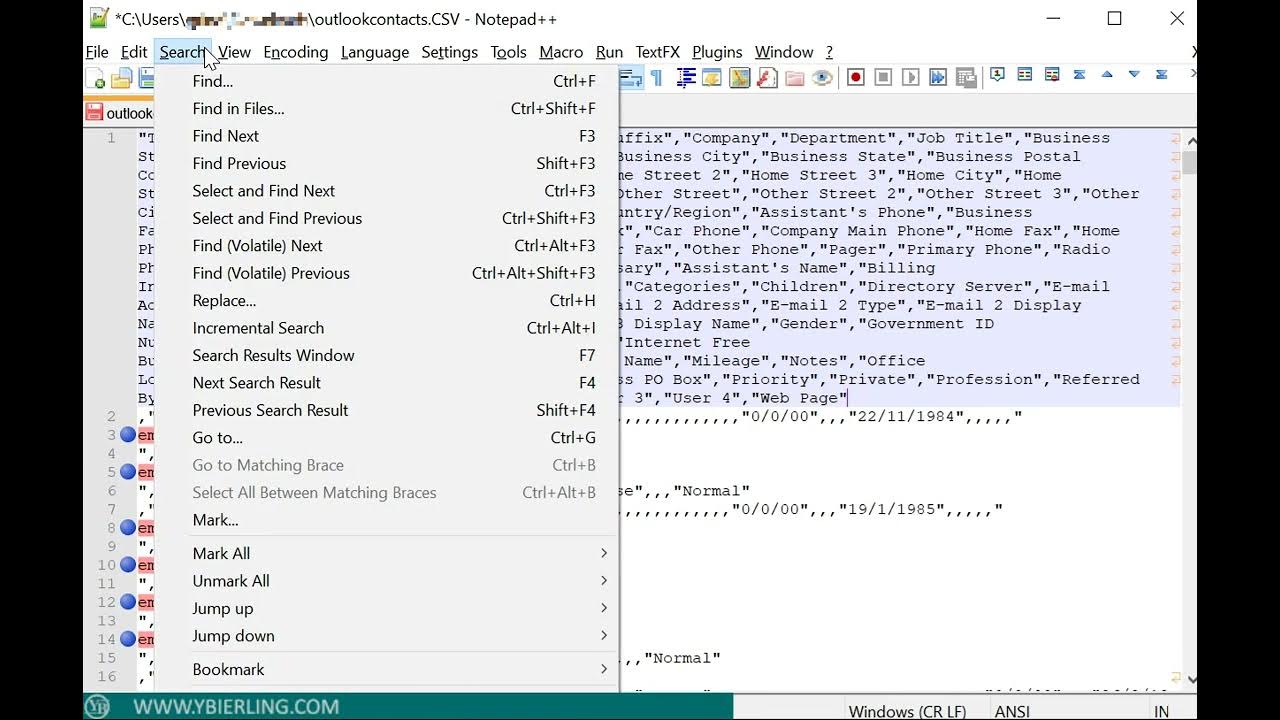Click the Windows (CR LF) status bar entry
The image size is (1280, 720).
click(x=908, y=711)
